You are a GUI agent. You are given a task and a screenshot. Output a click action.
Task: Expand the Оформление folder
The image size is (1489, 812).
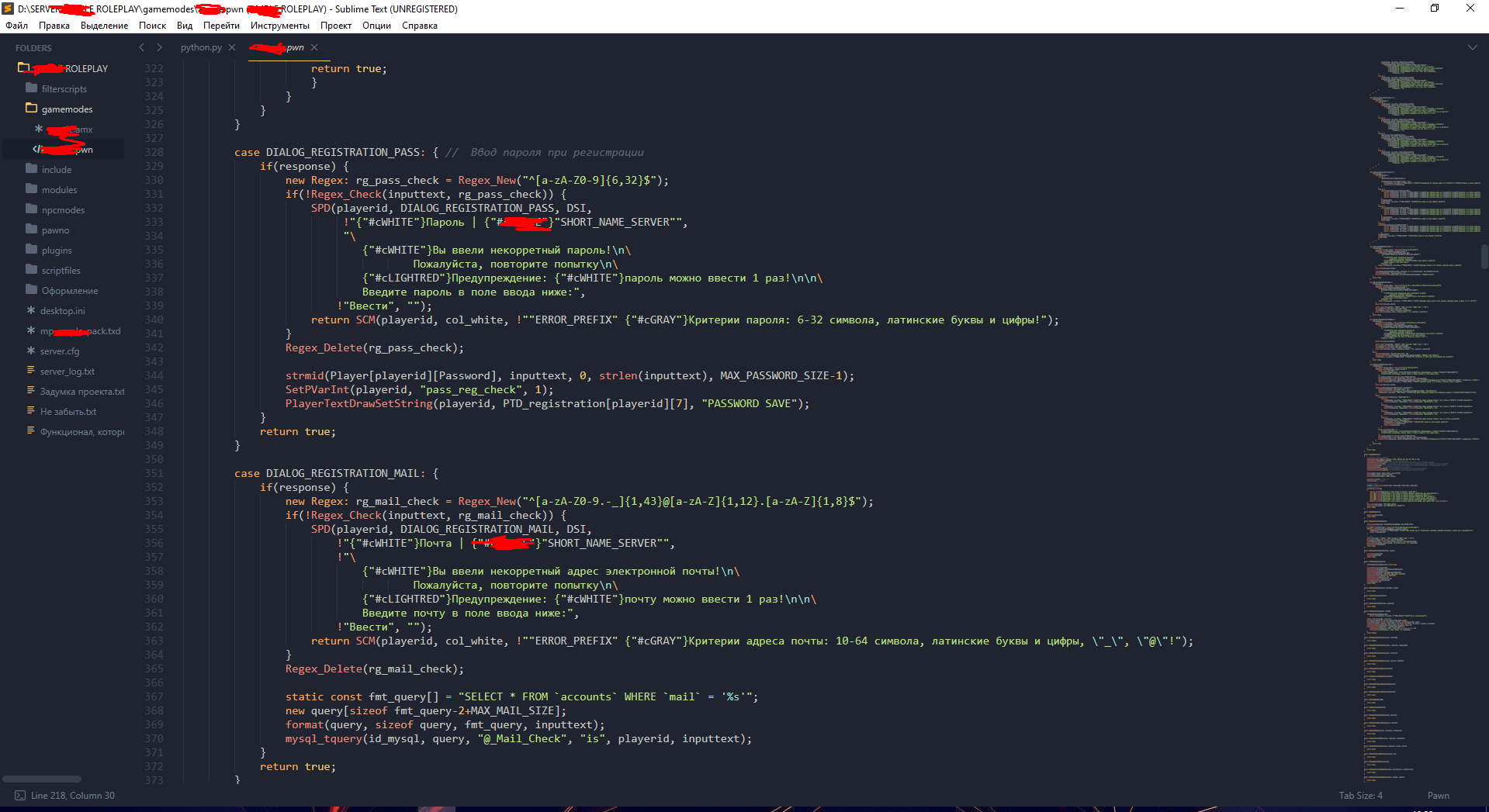(70, 290)
